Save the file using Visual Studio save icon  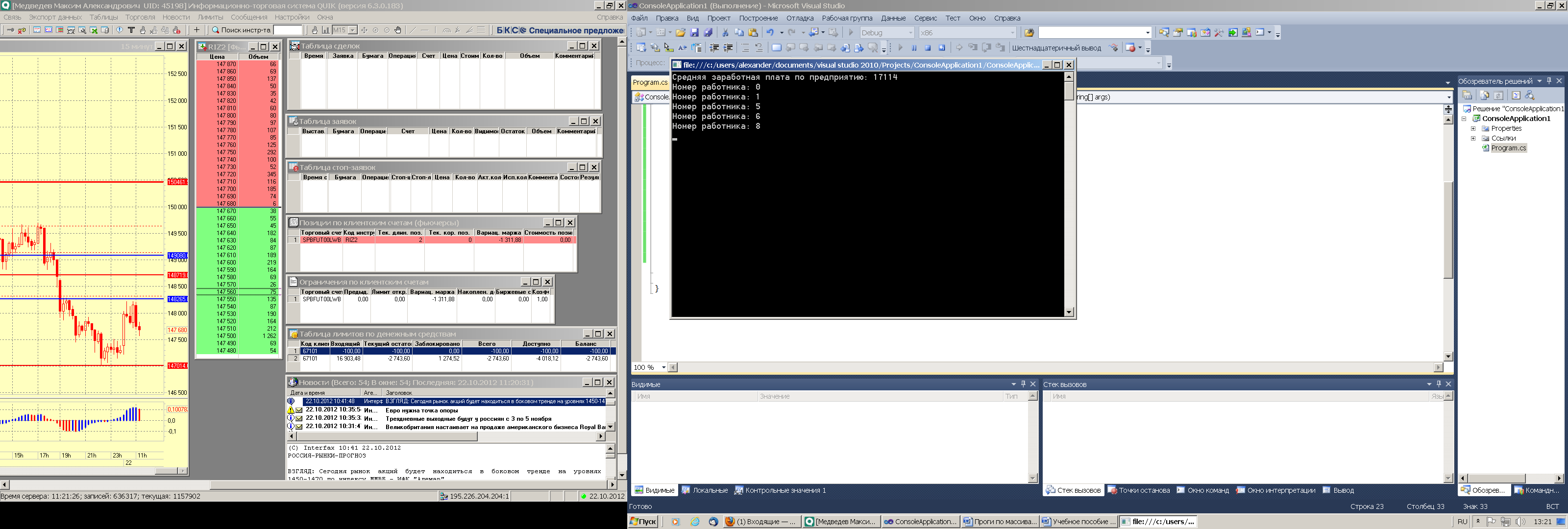694,33
